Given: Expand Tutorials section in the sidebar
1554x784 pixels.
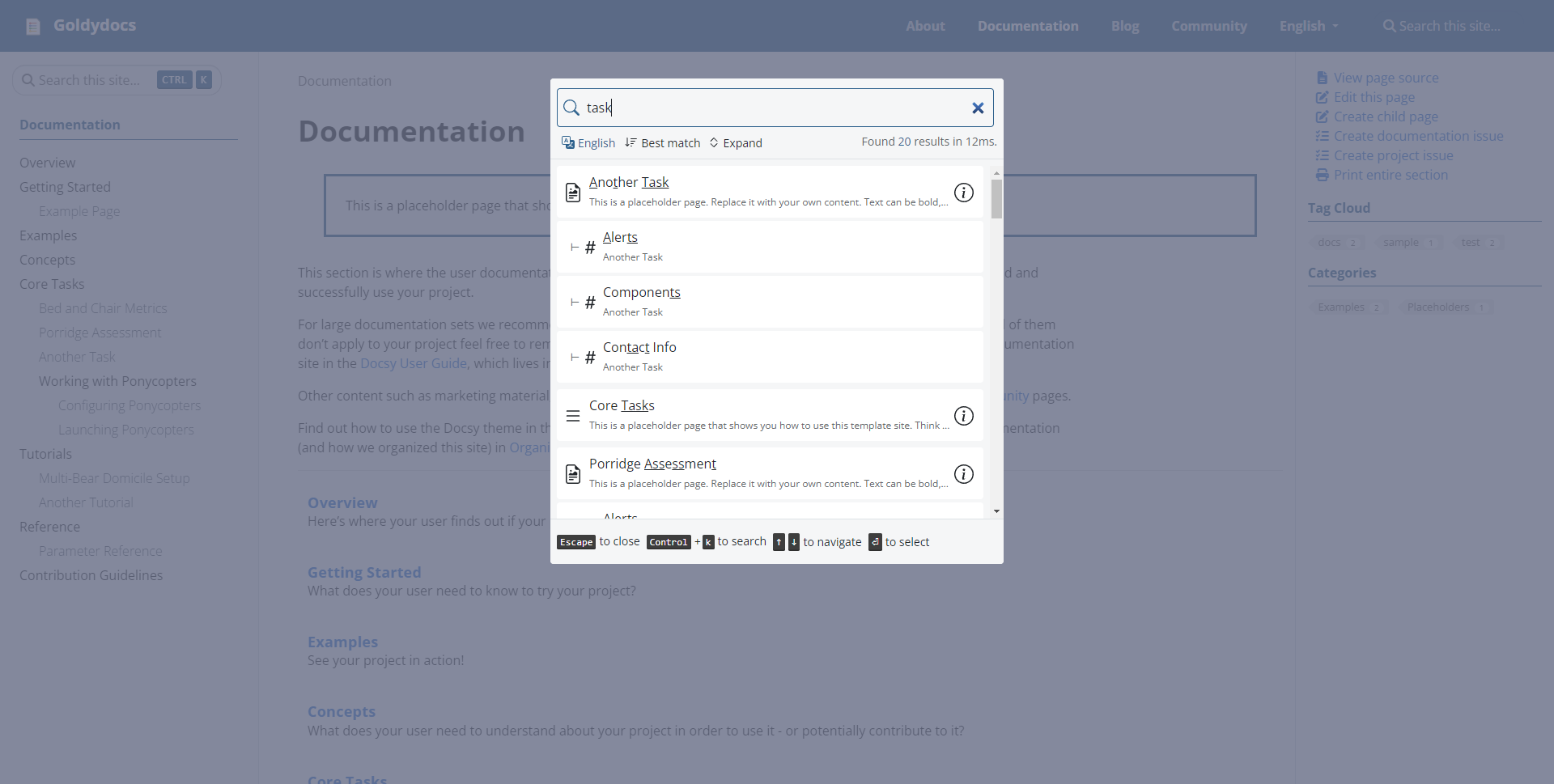Looking at the screenshot, I should tap(45, 453).
